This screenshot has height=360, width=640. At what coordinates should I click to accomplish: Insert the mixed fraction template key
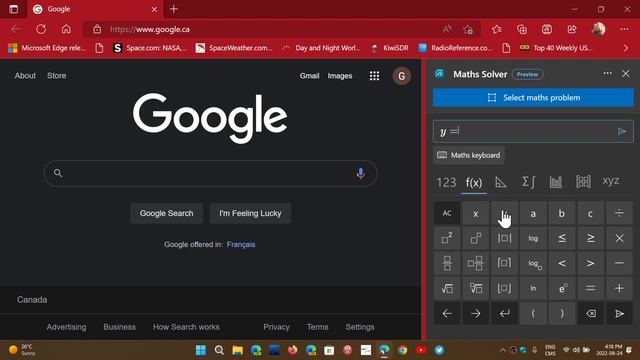pyautogui.click(x=476, y=263)
